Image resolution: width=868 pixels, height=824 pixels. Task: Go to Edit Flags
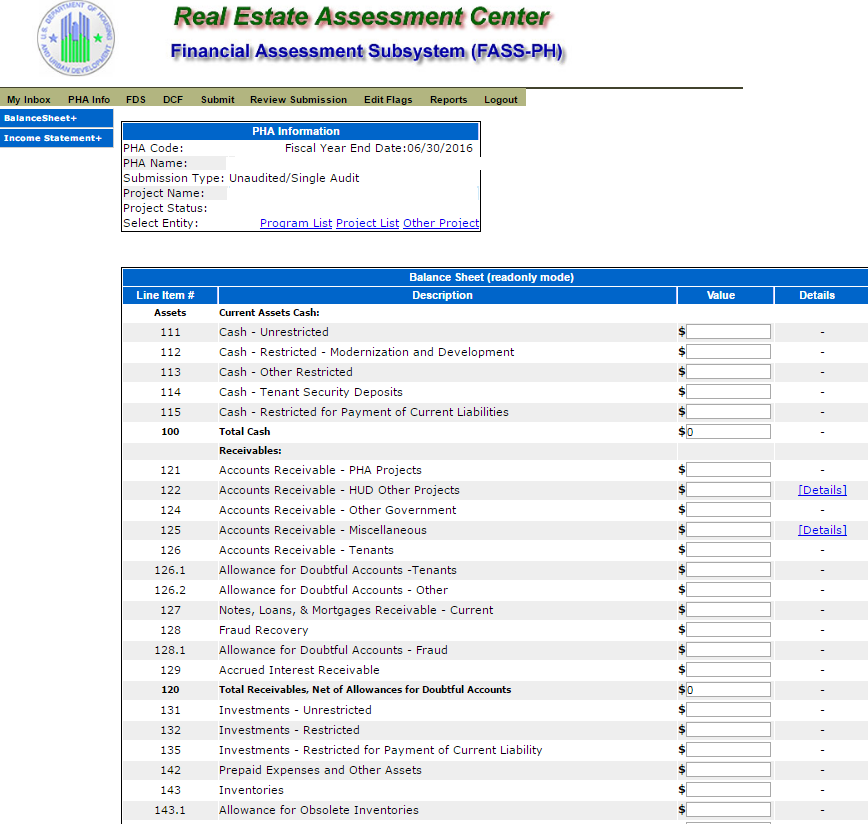pos(388,100)
